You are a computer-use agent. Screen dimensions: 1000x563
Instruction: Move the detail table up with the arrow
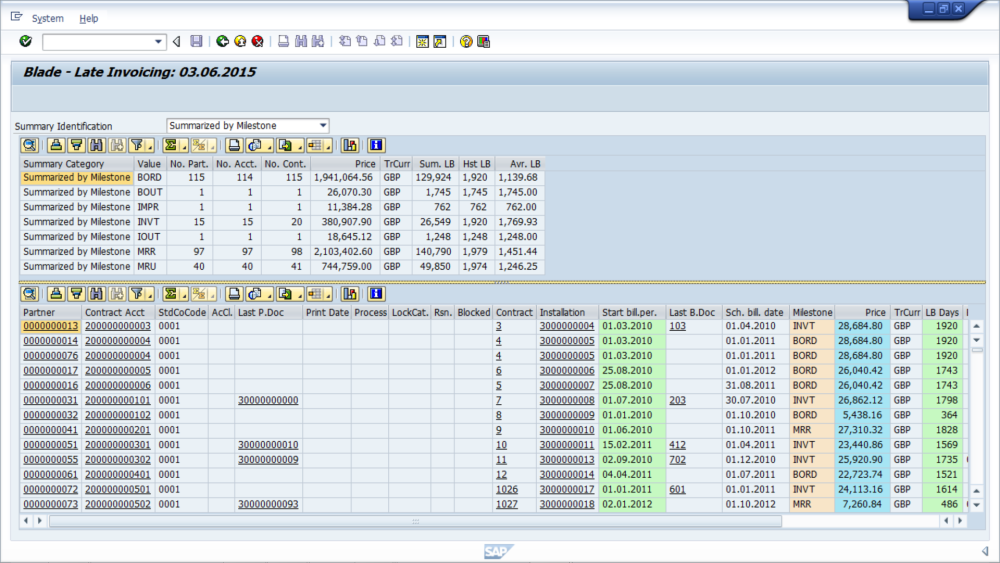pos(976,326)
